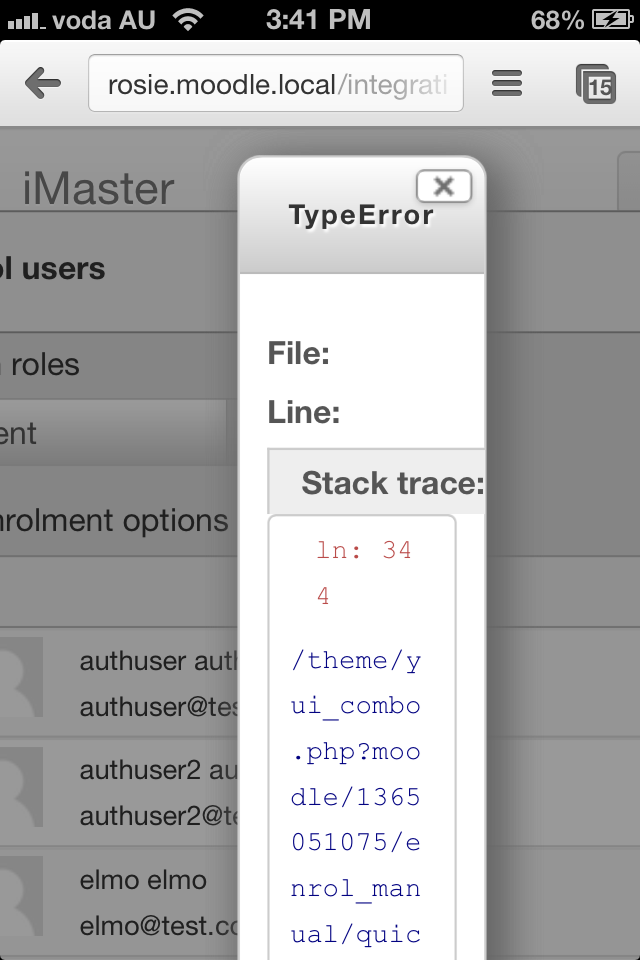Image resolution: width=640 pixels, height=960 pixels.
Task: Click the yui_combo.php stack trace link
Action: [x=356, y=798]
